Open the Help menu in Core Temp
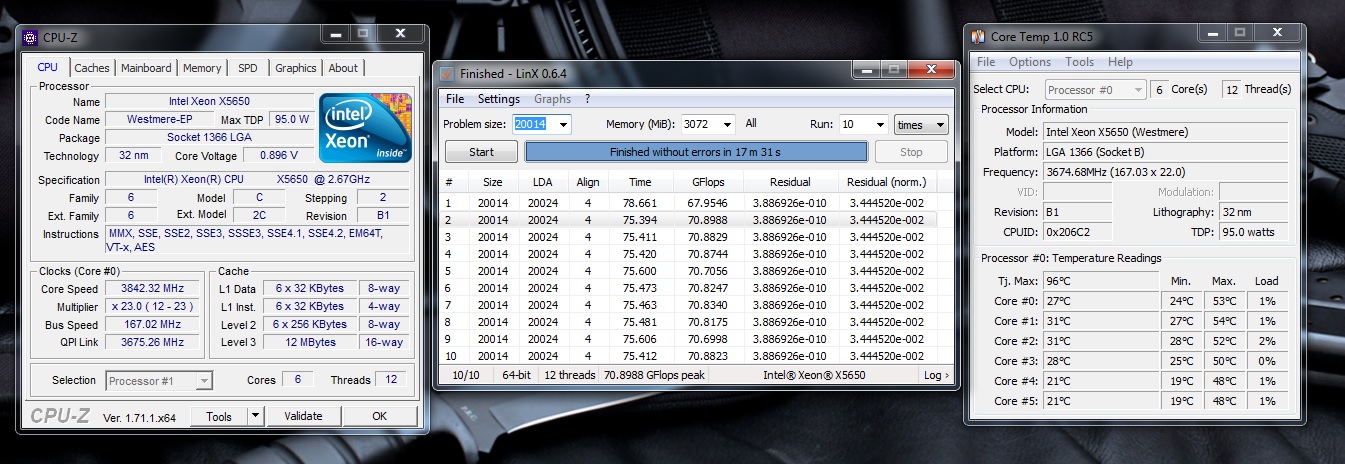The width and height of the screenshot is (1345, 464). coord(1120,62)
